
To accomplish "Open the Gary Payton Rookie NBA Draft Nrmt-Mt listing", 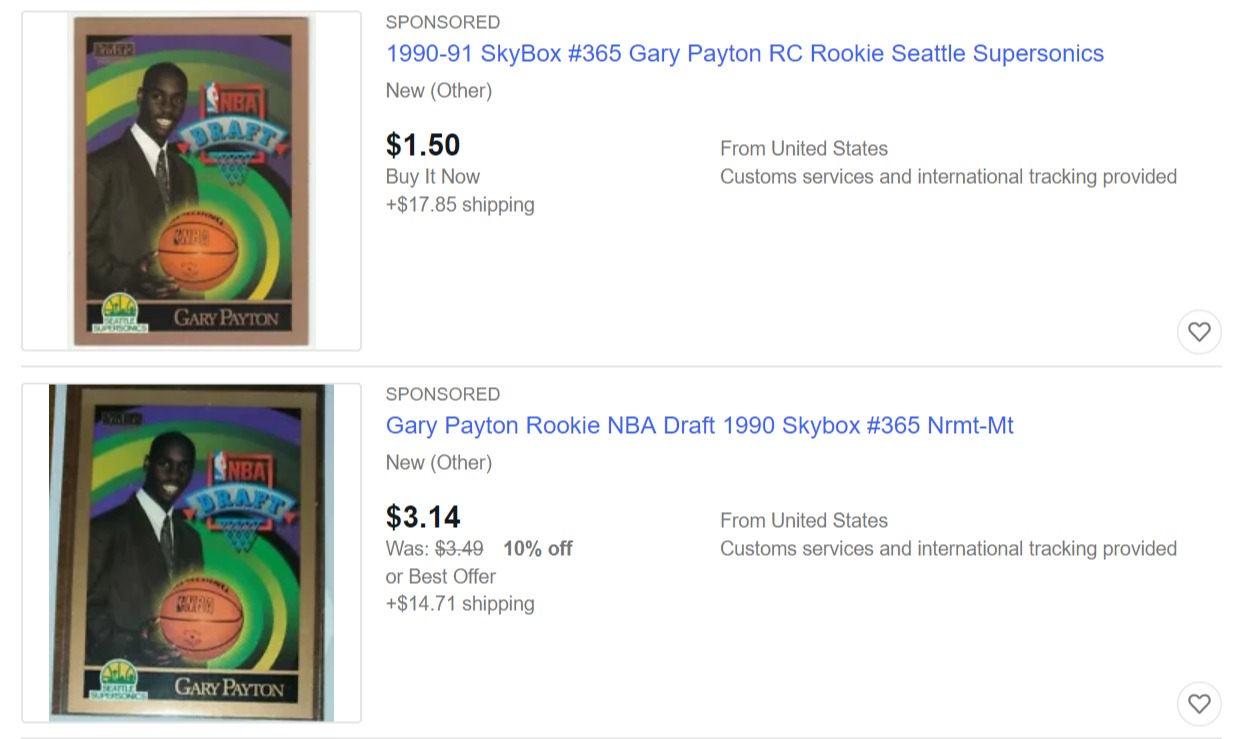I will (699, 426).
